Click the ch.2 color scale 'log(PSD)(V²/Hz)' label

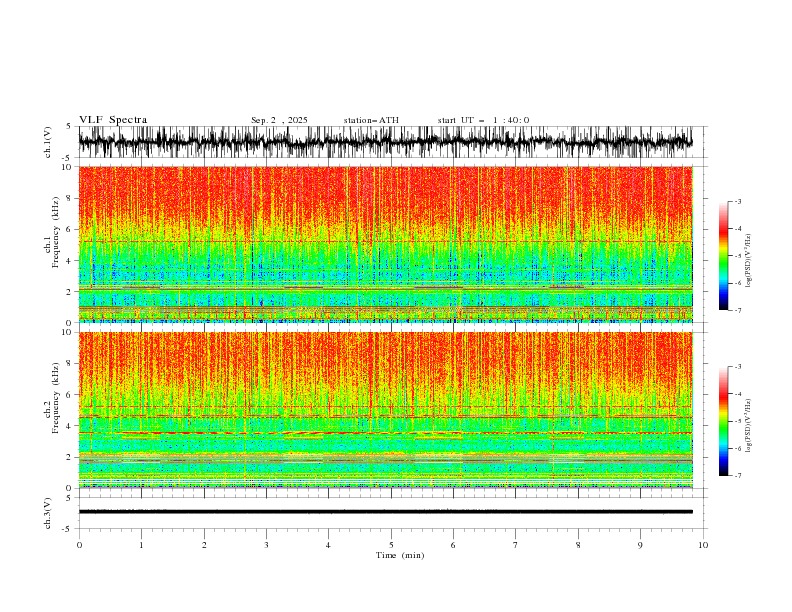tap(749, 426)
